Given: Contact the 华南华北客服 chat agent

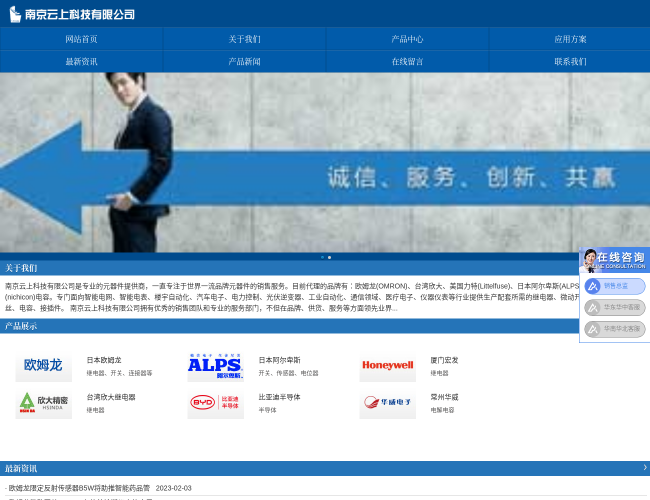Looking at the screenshot, I should (615, 329).
